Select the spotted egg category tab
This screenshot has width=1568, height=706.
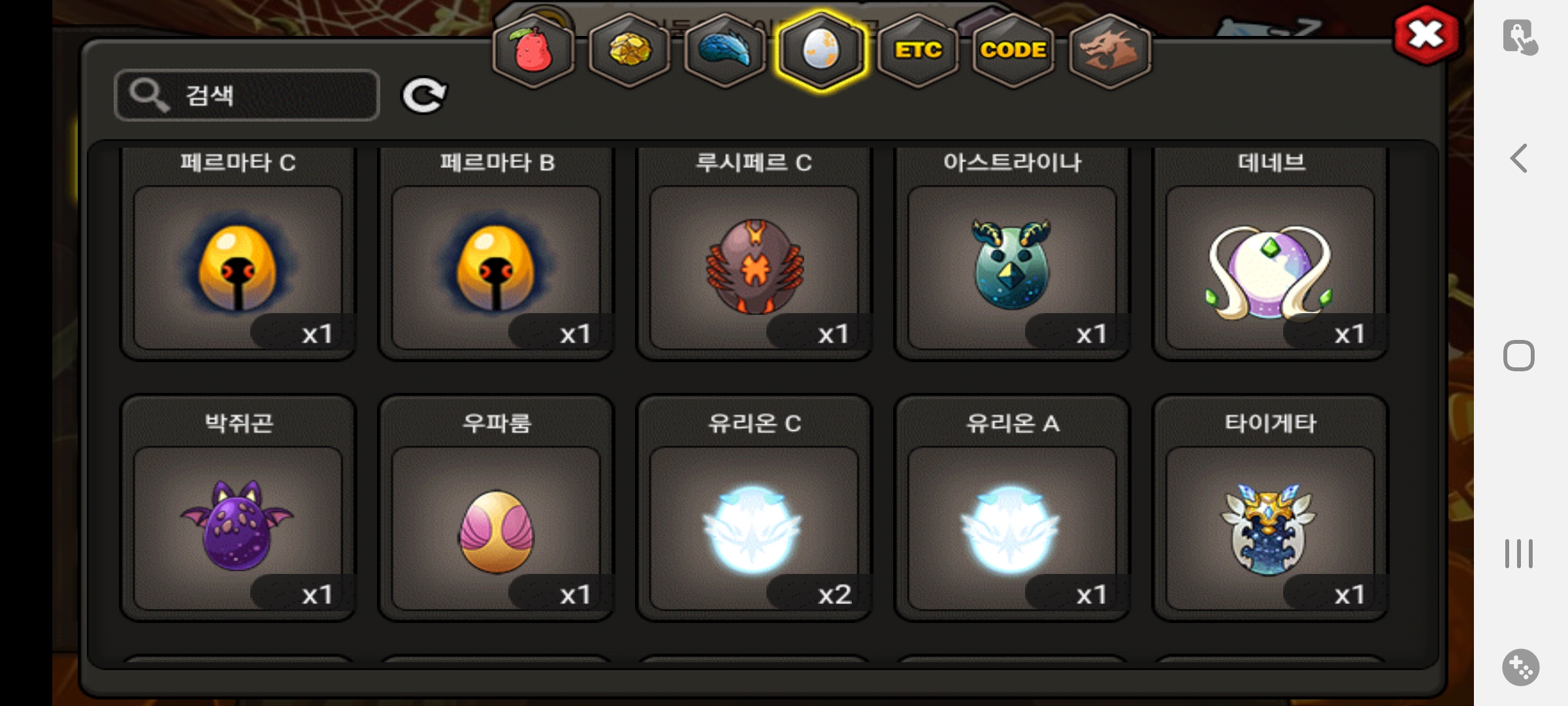click(x=821, y=51)
